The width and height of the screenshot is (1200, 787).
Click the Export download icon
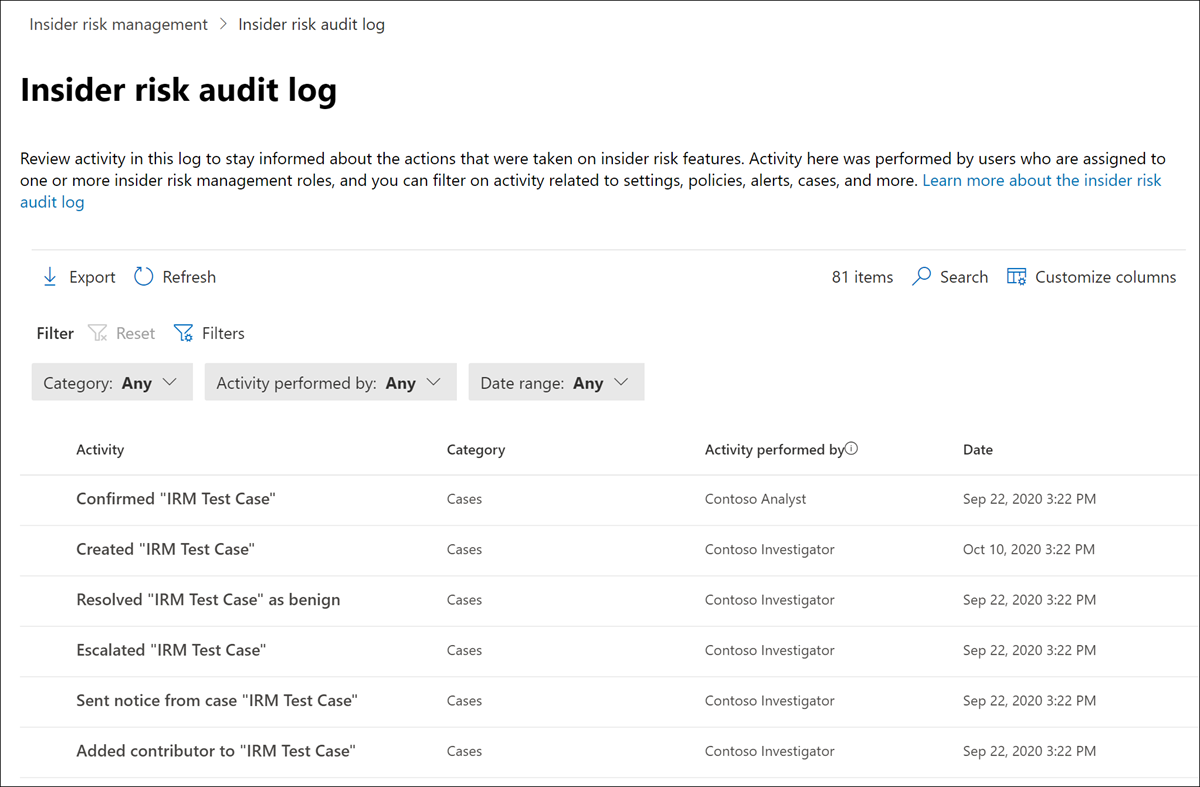click(50, 276)
